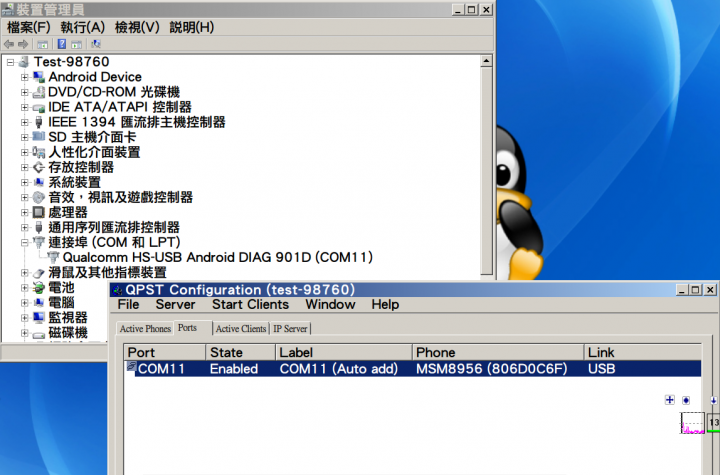The width and height of the screenshot is (720, 475).
Task: Click the 通用序列匯流排控制器 USB category icon
Action: 39,227
